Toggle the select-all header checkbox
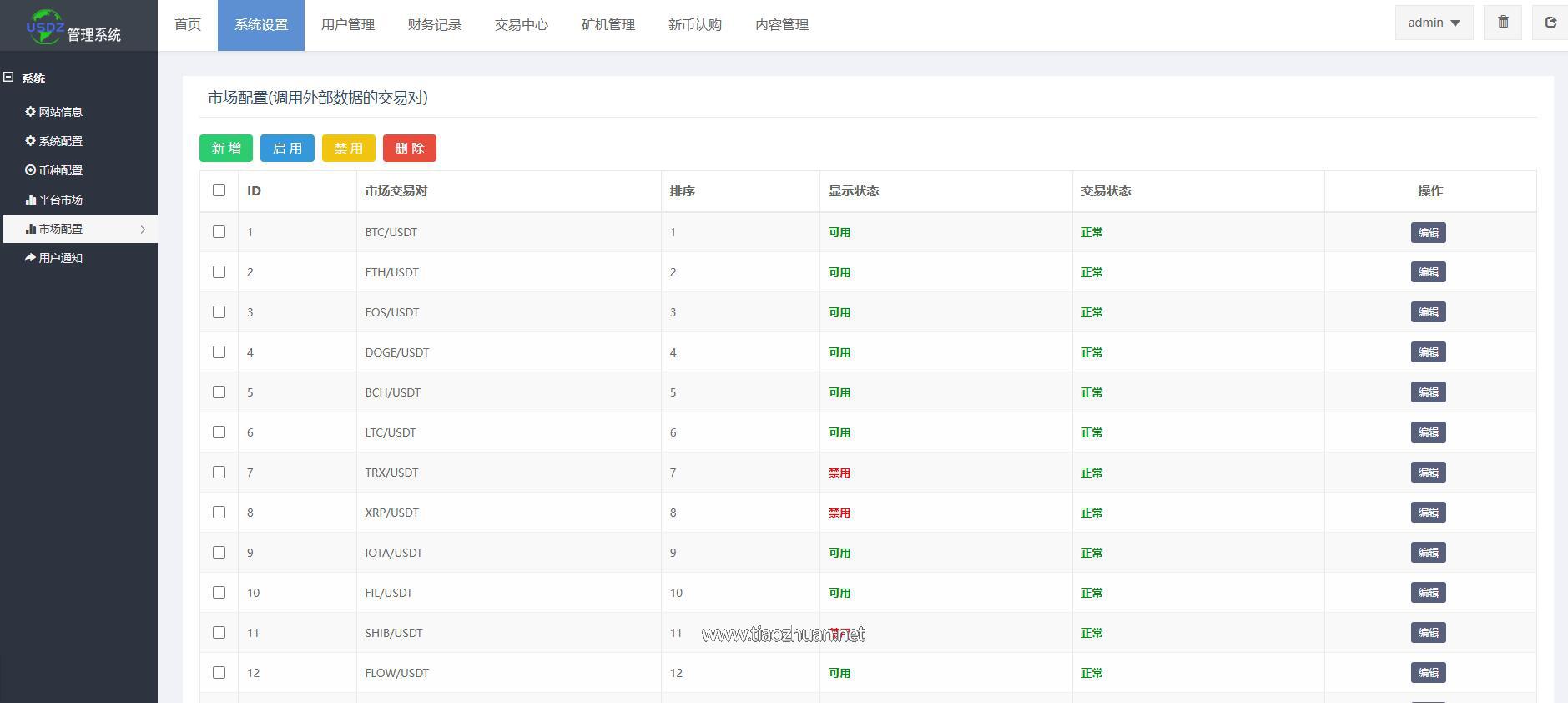Screen dimensions: 1568x703 tap(219, 190)
